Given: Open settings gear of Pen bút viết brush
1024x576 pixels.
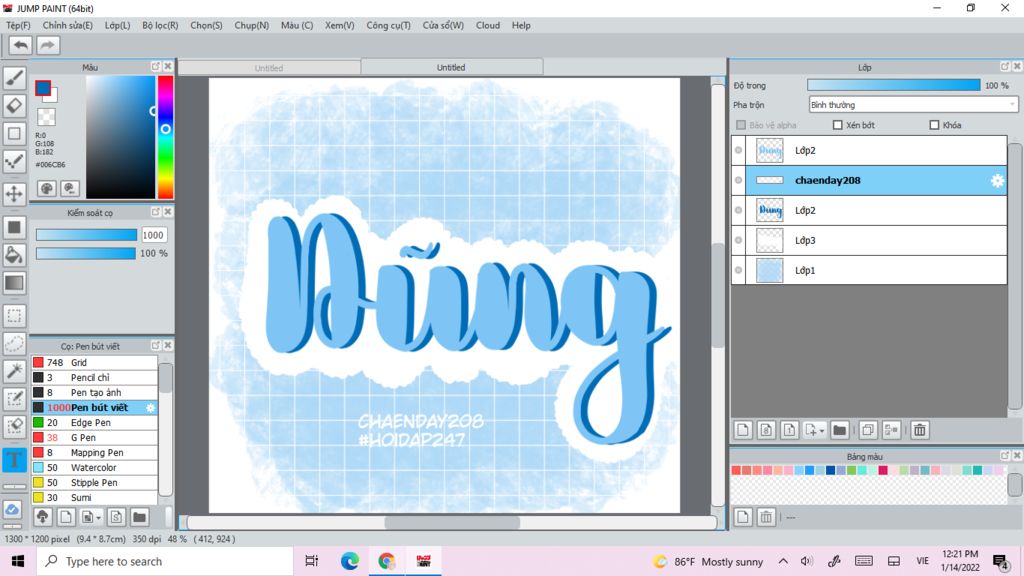Looking at the screenshot, I should point(150,408).
